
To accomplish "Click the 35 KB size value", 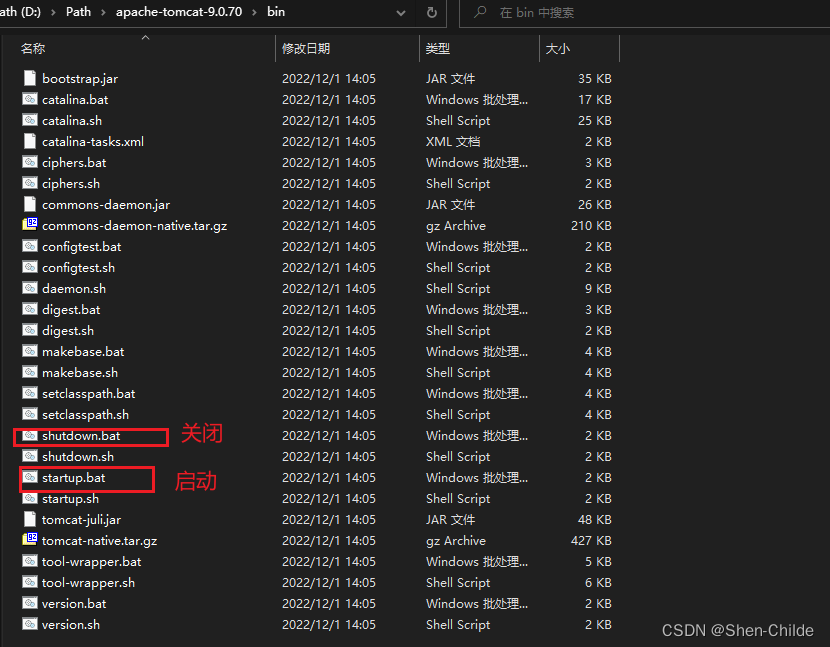I will click(x=594, y=78).
